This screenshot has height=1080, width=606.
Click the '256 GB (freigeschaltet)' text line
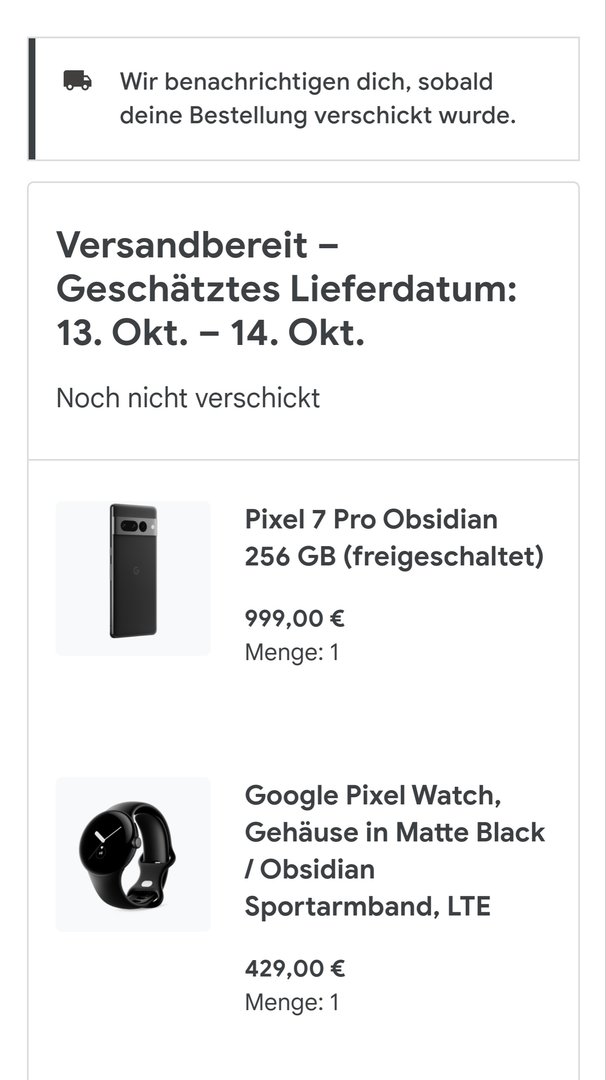(x=394, y=556)
